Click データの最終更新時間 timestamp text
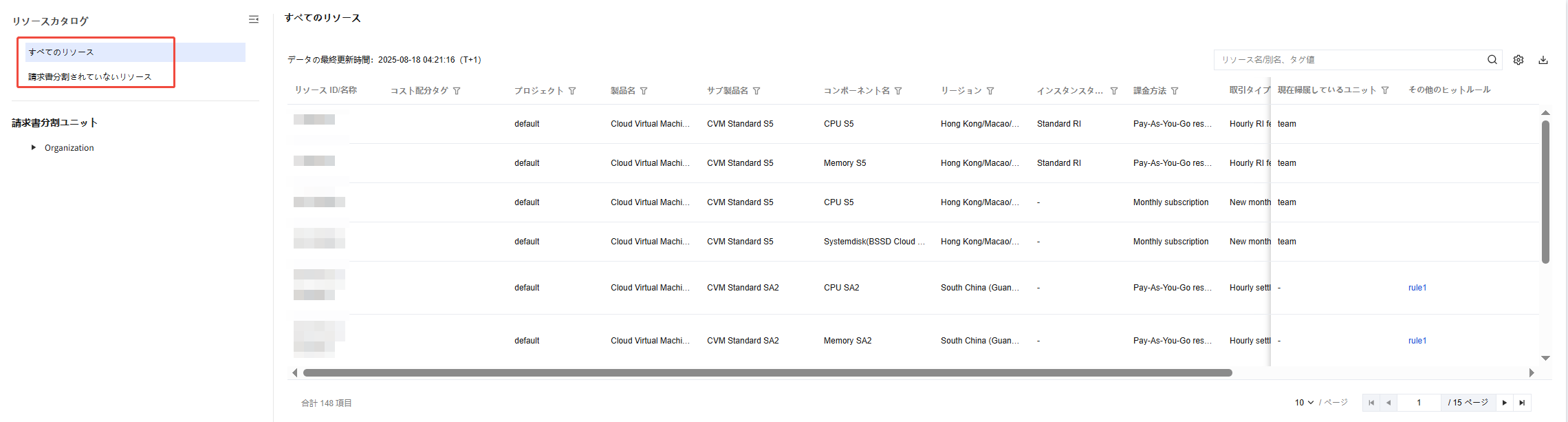Screen dimensions: 1568x422 point(384,60)
